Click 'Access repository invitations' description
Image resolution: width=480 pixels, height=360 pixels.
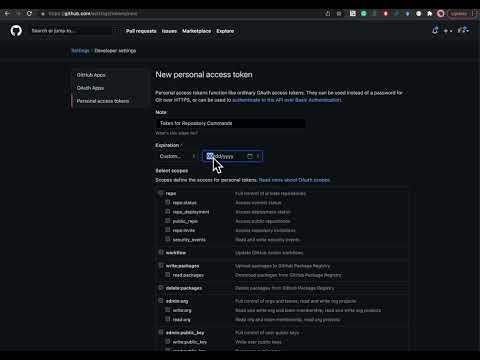pyautogui.click(x=265, y=230)
